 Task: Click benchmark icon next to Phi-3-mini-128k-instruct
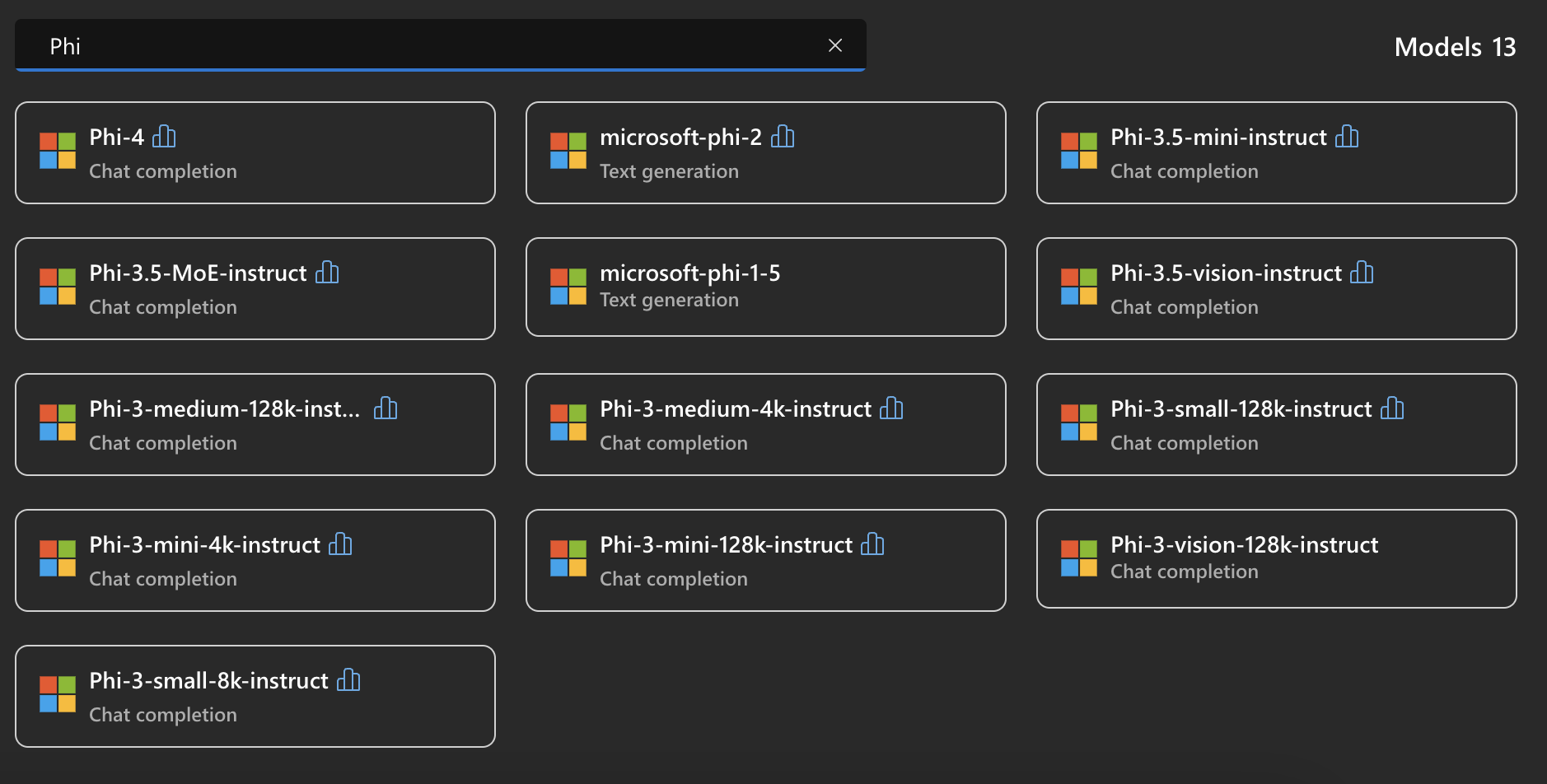pyautogui.click(x=872, y=544)
